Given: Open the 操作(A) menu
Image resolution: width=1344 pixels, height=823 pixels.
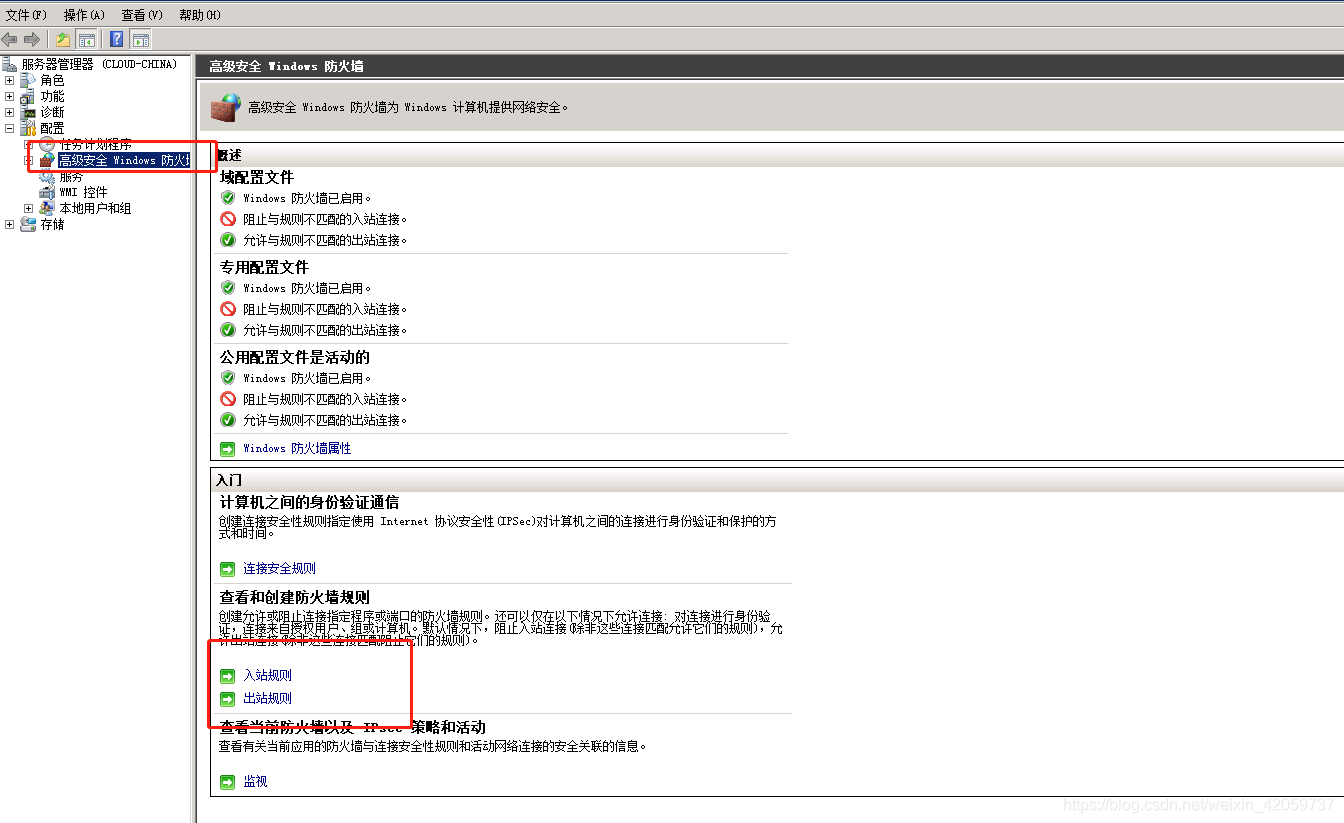Looking at the screenshot, I should point(84,15).
